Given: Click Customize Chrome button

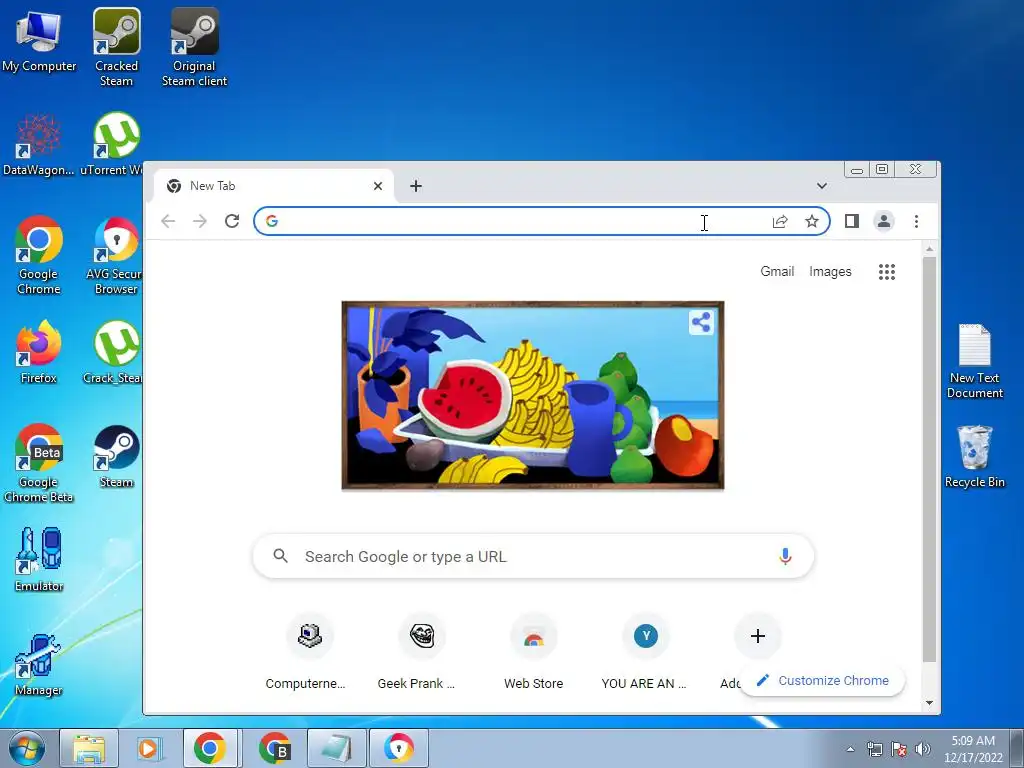Looking at the screenshot, I should (822, 680).
